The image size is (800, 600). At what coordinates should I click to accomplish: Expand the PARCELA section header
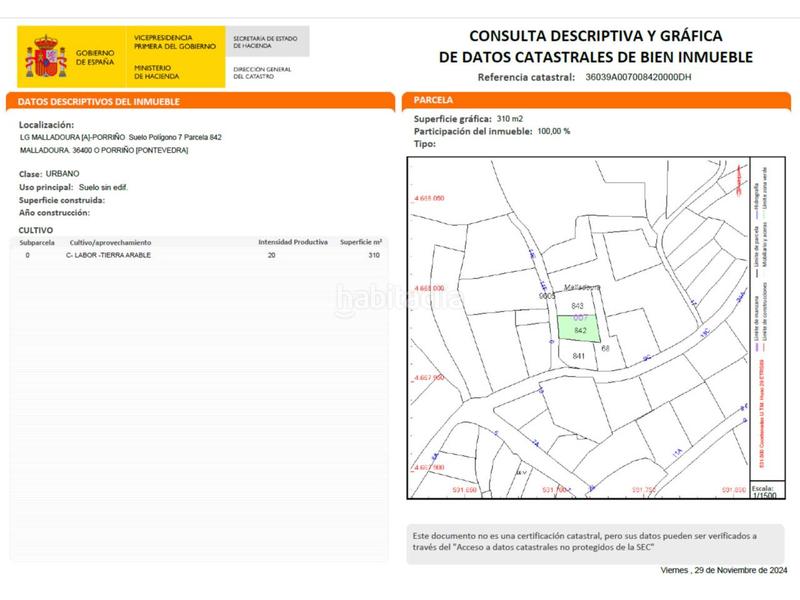pos(430,99)
